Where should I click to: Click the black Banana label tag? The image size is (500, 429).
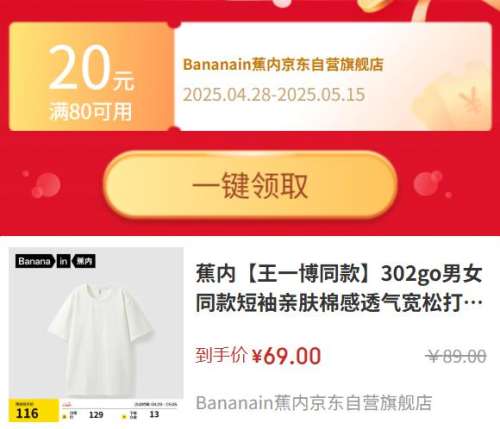pos(35,261)
